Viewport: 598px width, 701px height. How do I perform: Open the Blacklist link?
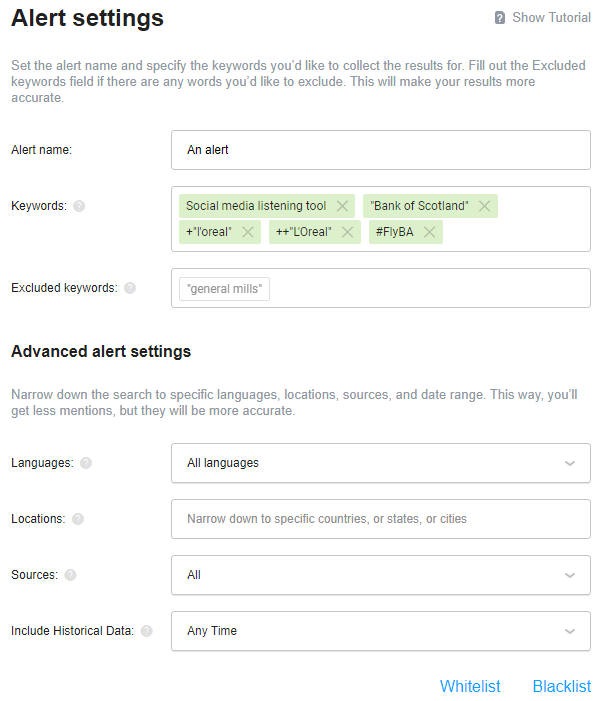[562, 686]
